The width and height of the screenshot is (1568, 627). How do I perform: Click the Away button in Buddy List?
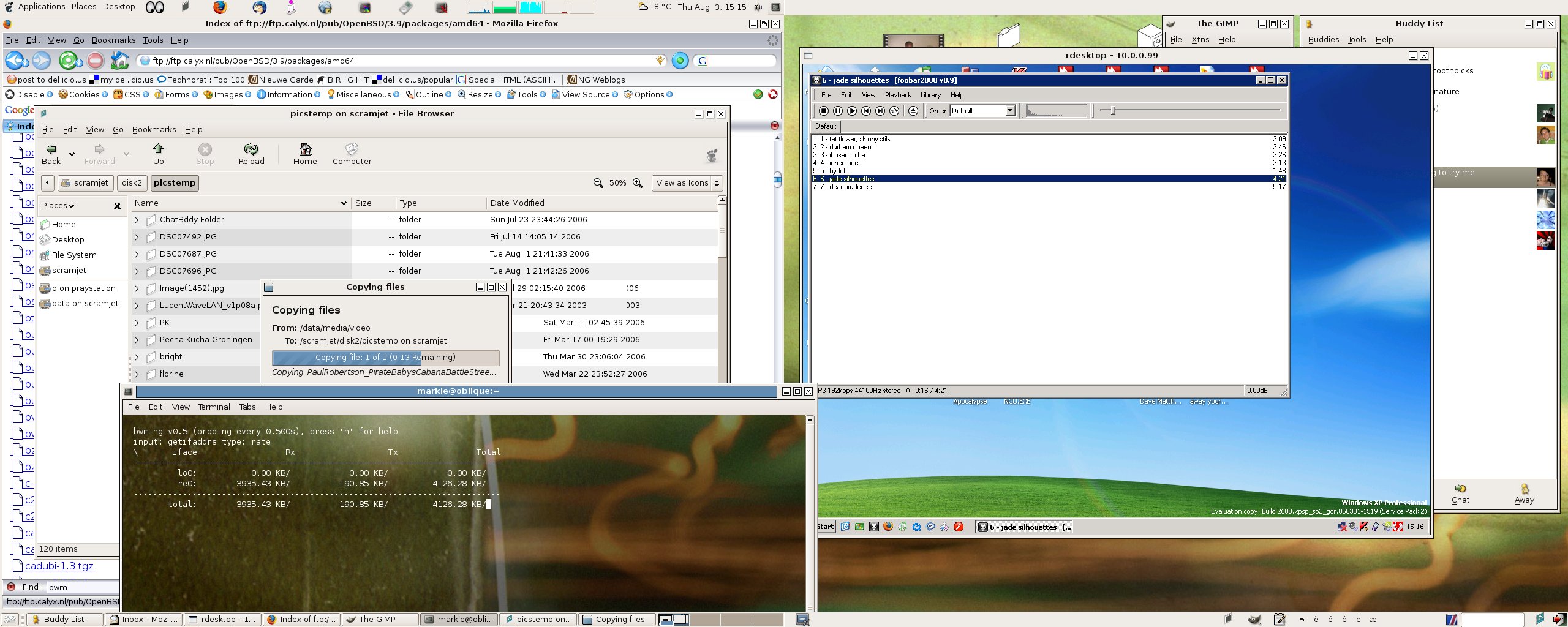[x=1524, y=494]
